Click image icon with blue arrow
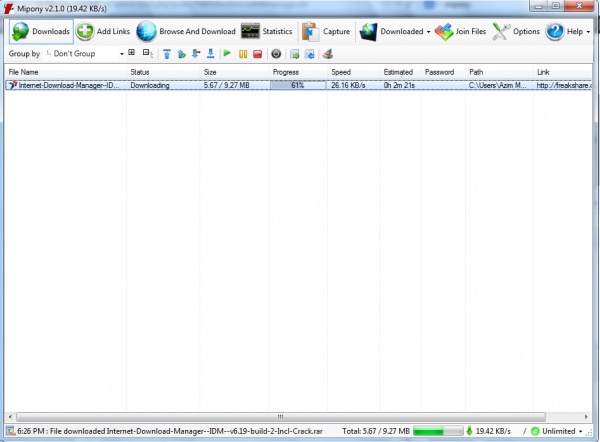 [x=310, y=54]
